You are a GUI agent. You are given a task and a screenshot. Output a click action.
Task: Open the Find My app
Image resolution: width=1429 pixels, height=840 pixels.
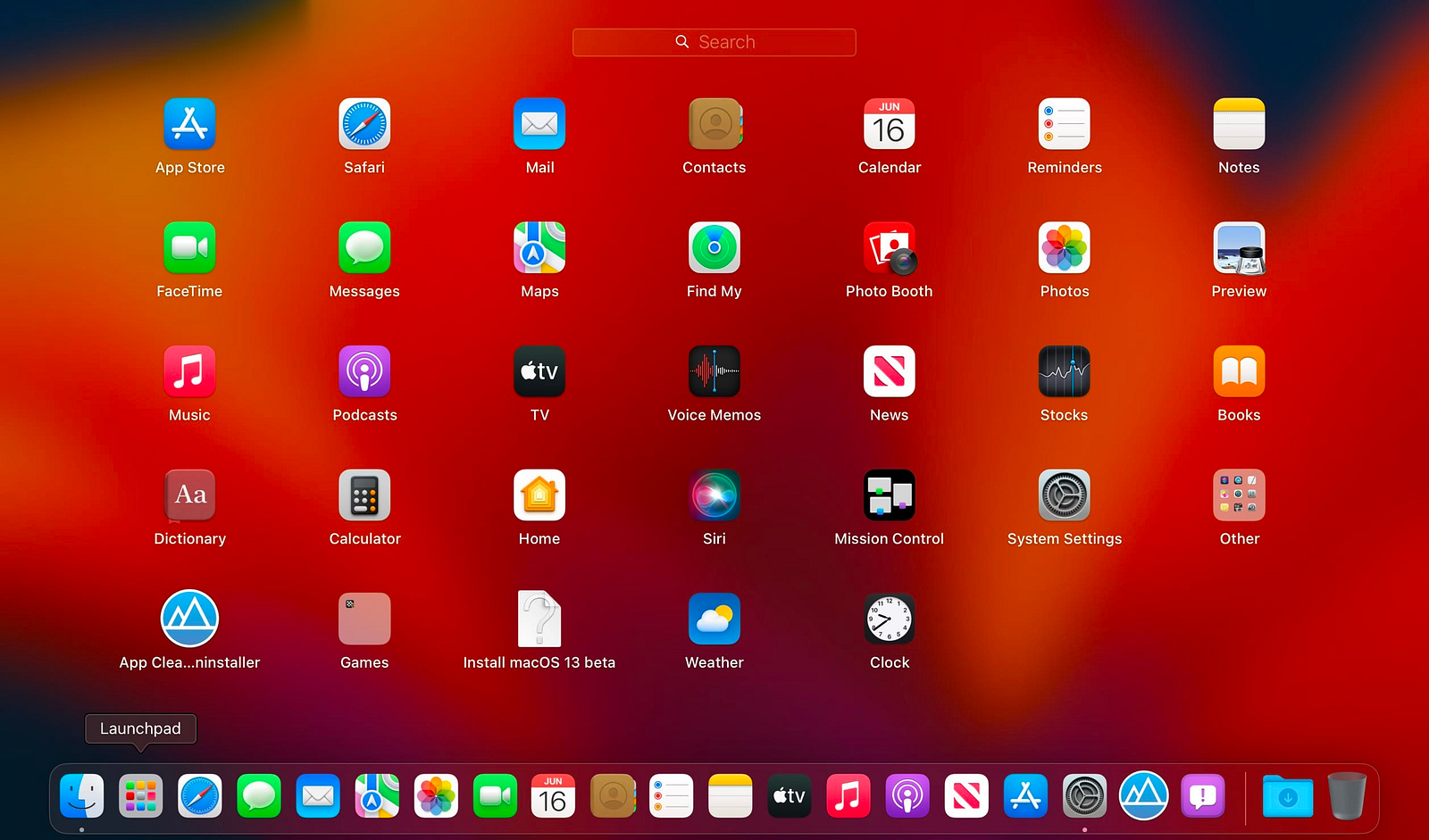click(714, 247)
